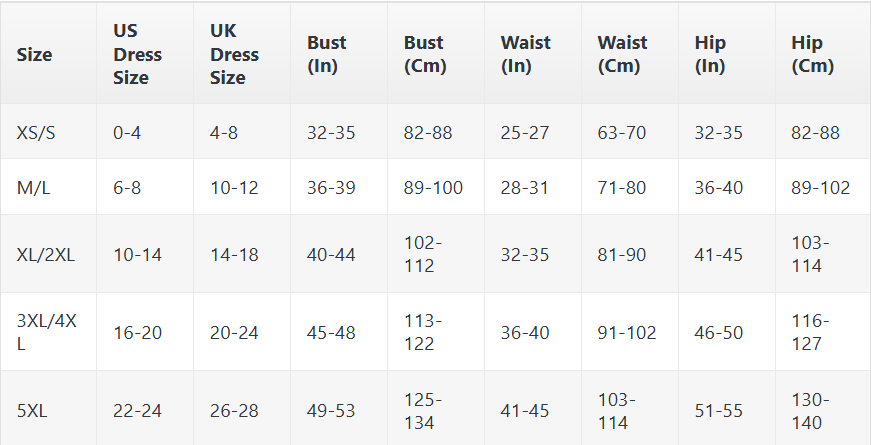
Task: Click the 130-140 hip centimeter cell
Action: coord(810,410)
